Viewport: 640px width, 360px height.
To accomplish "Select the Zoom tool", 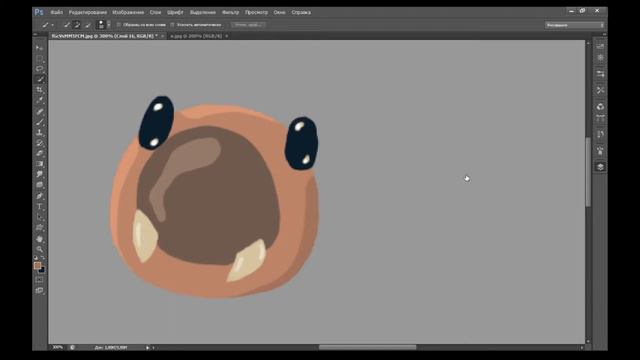I will [x=40, y=249].
